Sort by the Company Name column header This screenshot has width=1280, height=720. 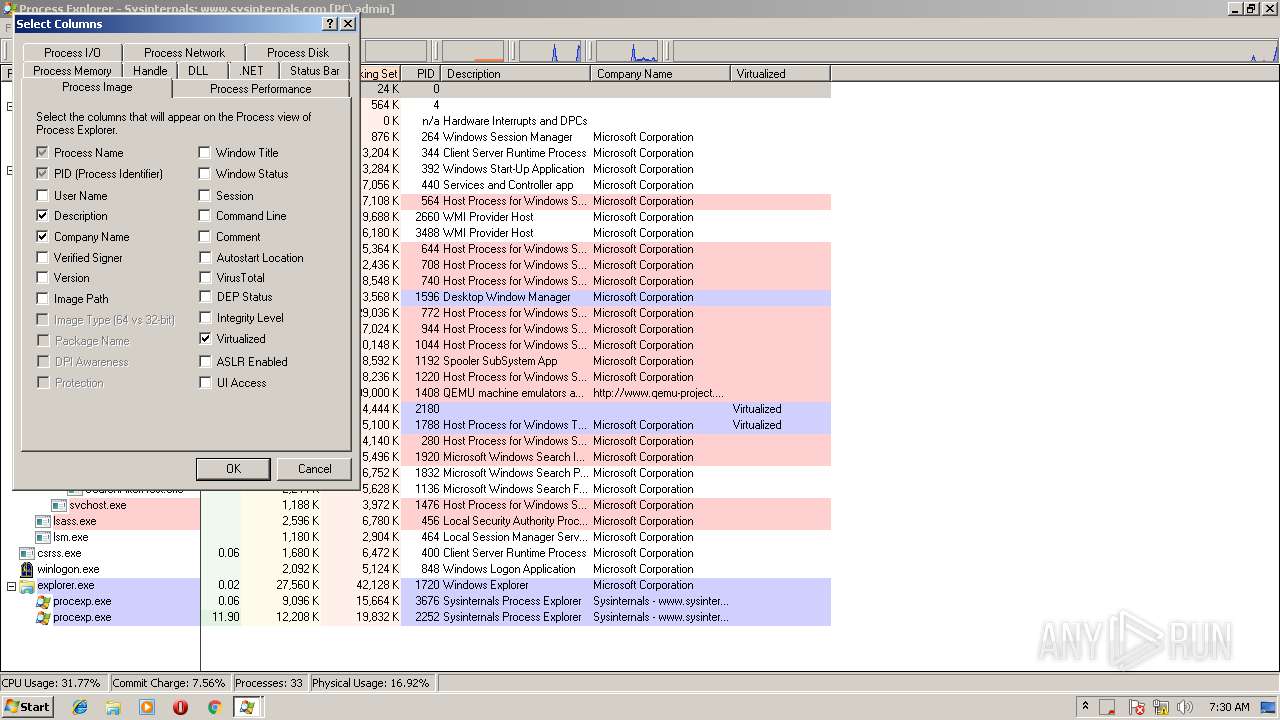661,73
